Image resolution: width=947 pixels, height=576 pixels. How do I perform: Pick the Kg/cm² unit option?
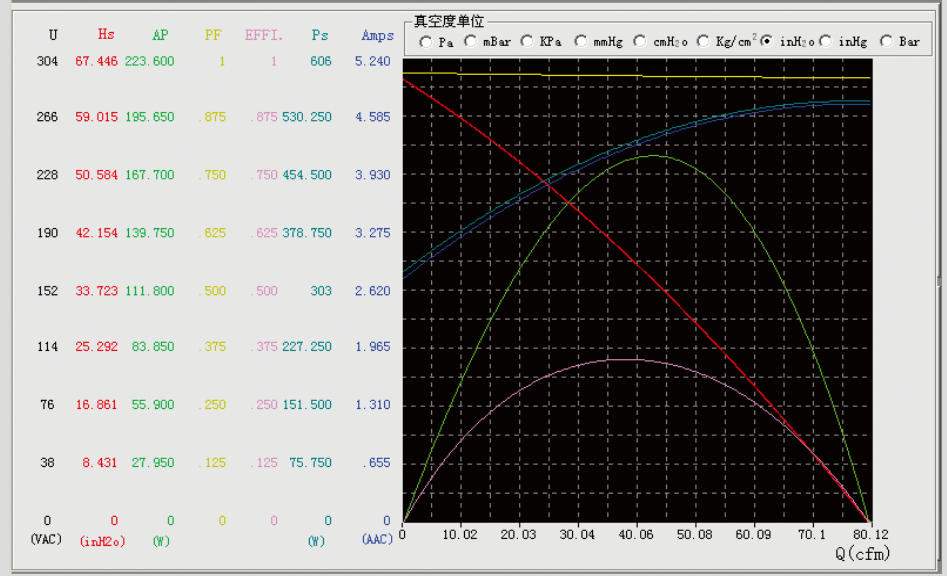tap(704, 42)
